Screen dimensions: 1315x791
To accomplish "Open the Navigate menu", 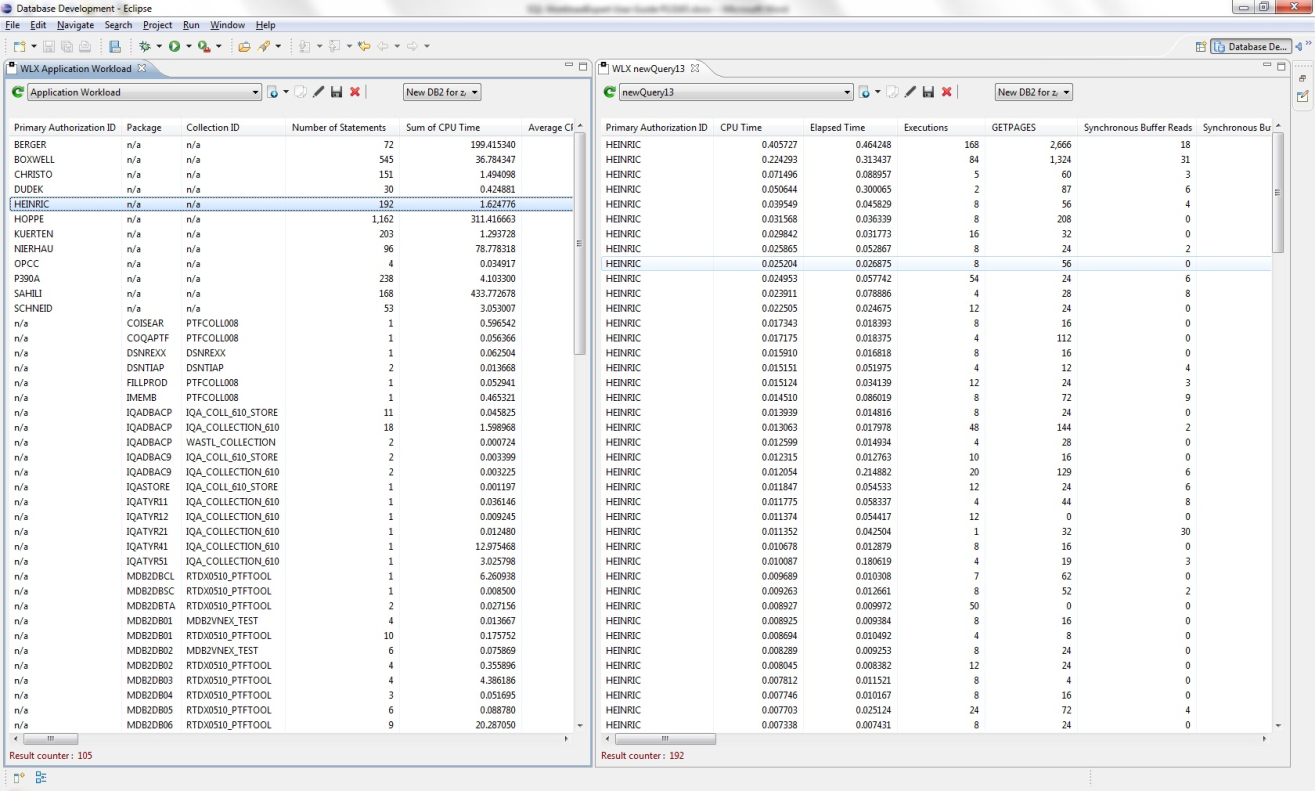I will pyautogui.click(x=75, y=25).
